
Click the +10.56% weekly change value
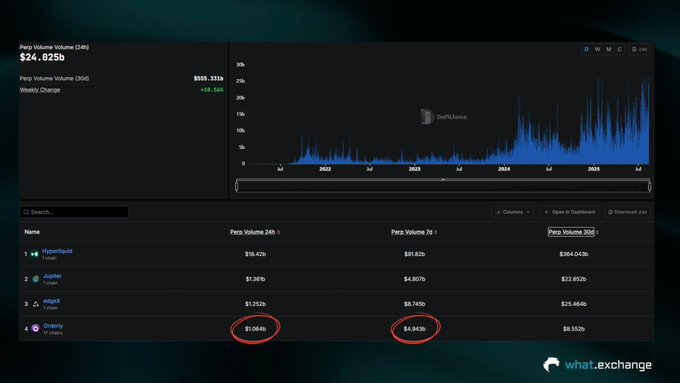click(212, 90)
